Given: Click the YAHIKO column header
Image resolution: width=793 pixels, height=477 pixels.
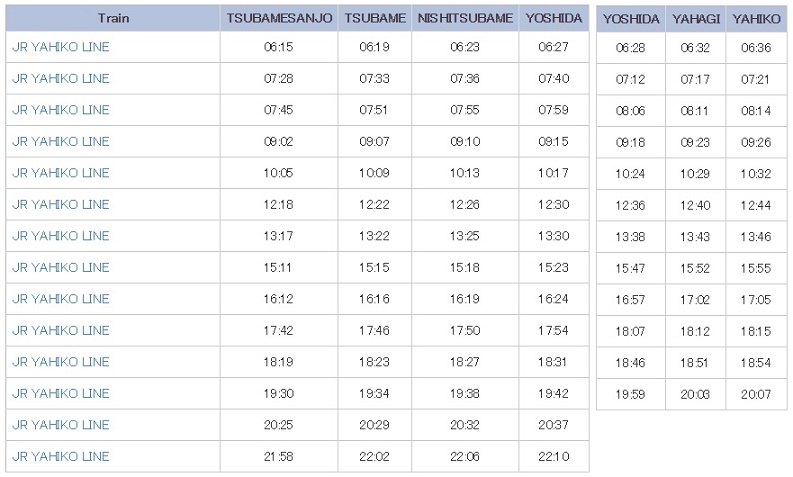Looking at the screenshot, I should click(755, 19).
